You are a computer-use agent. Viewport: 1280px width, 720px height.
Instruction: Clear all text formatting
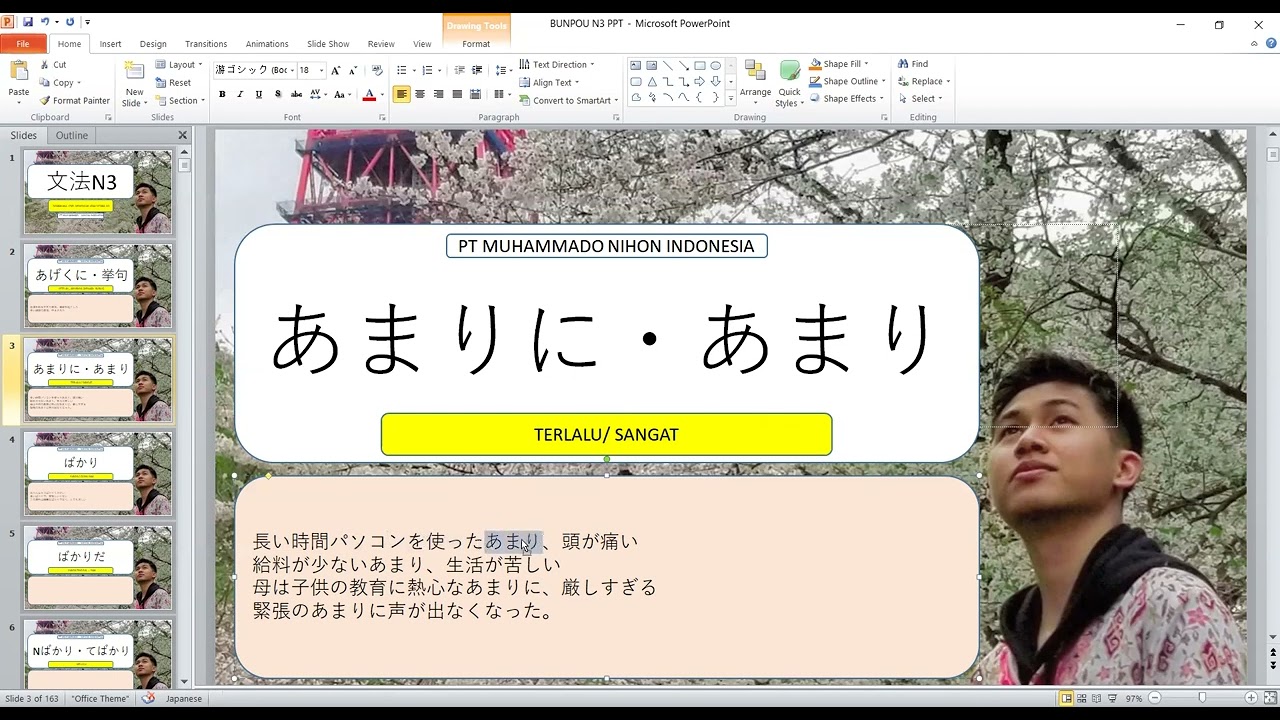377,70
